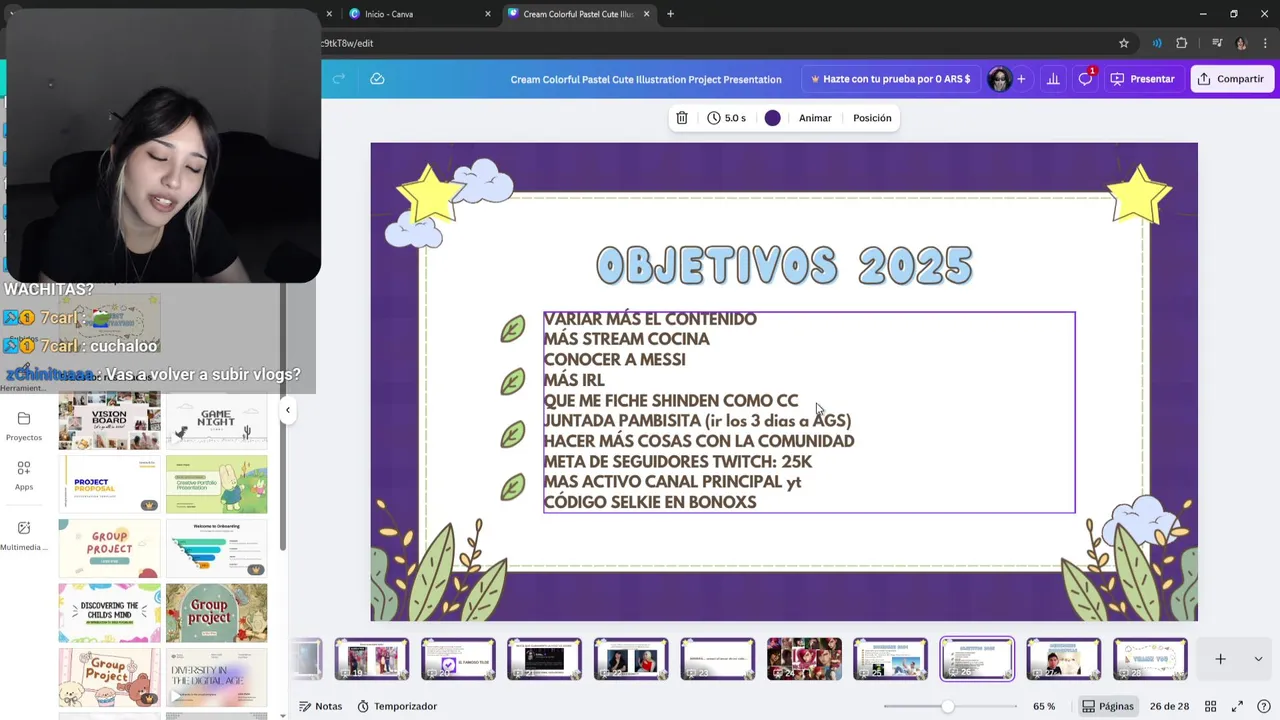The height and width of the screenshot is (720, 1280).
Task: Open Apps in the sidebar
Action: pyautogui.click(x=24, y=475)
